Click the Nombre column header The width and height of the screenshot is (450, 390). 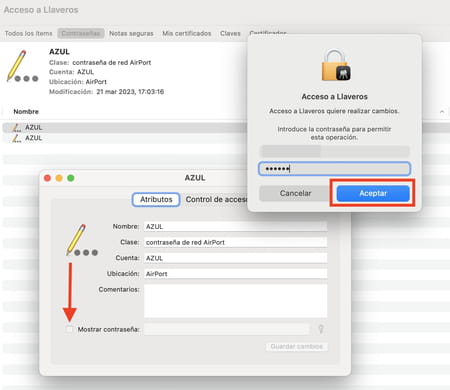(x=26, y=112)
